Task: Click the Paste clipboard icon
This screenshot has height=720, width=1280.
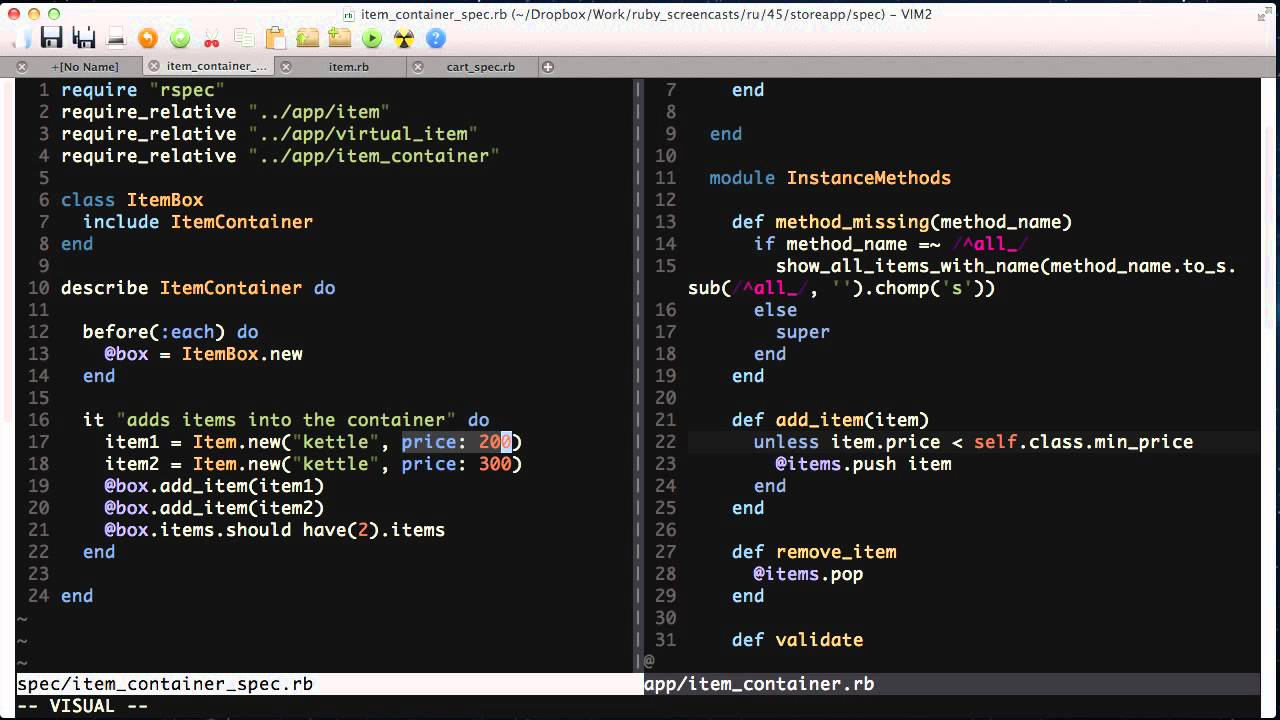Action: (x=276, y=38)
